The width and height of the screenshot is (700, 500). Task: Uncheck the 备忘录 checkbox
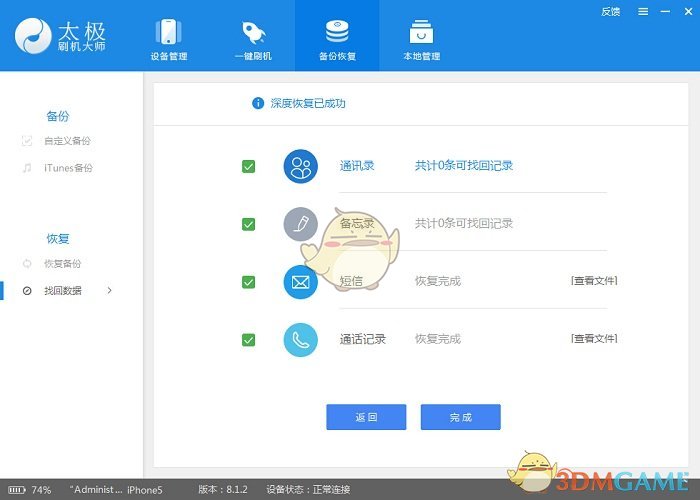[x=249, y=224]
